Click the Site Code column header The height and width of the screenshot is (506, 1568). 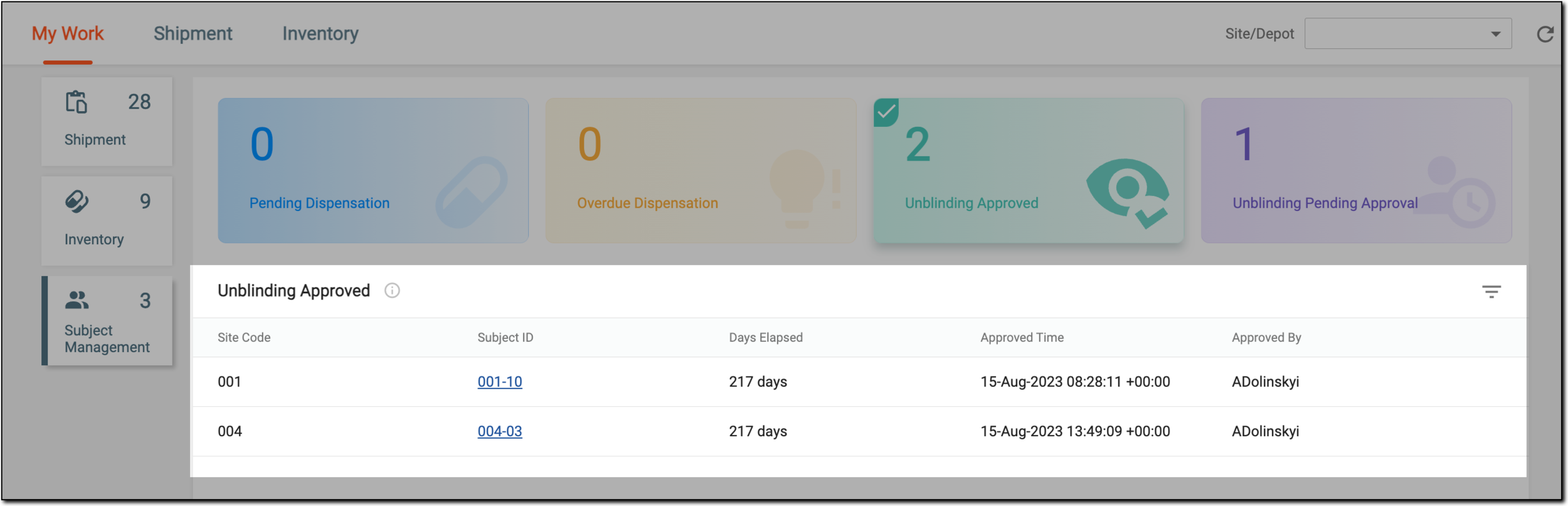tap(244, 338)
